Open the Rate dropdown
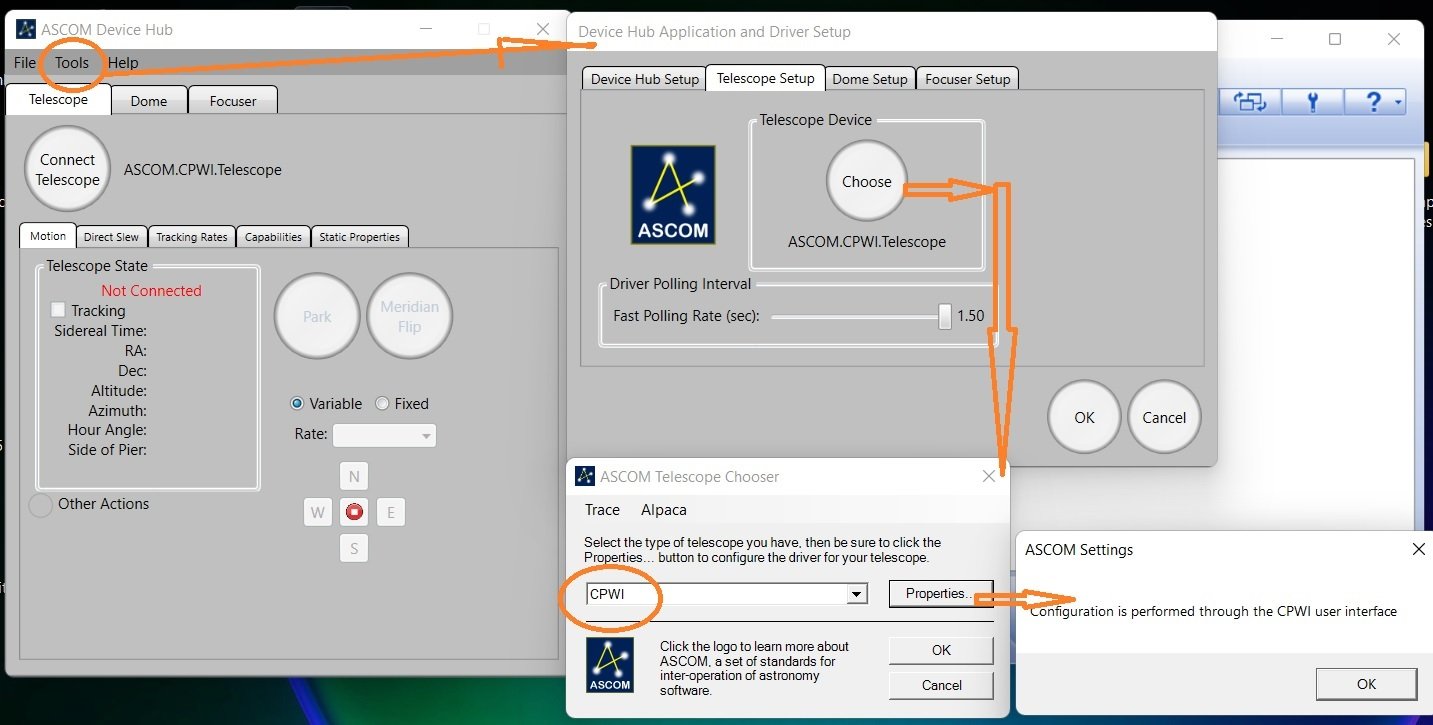The width and height of the screenshot is (1433, 725). 384,435
